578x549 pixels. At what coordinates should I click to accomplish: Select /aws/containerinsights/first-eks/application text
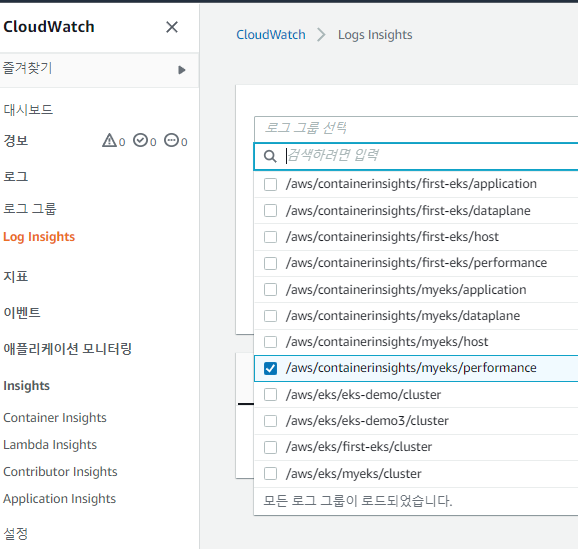pyautogui.click(x=411, y=184)
